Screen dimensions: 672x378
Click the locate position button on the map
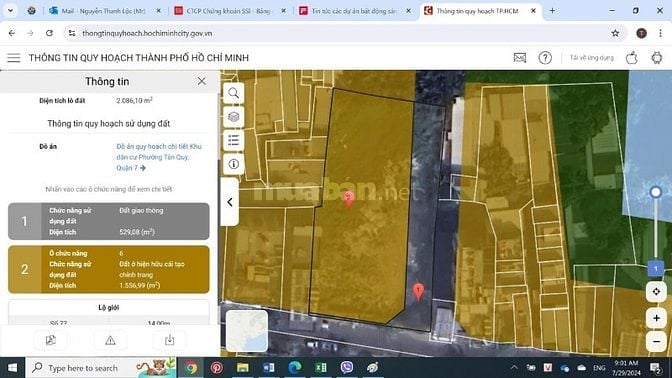click(656, 291)
